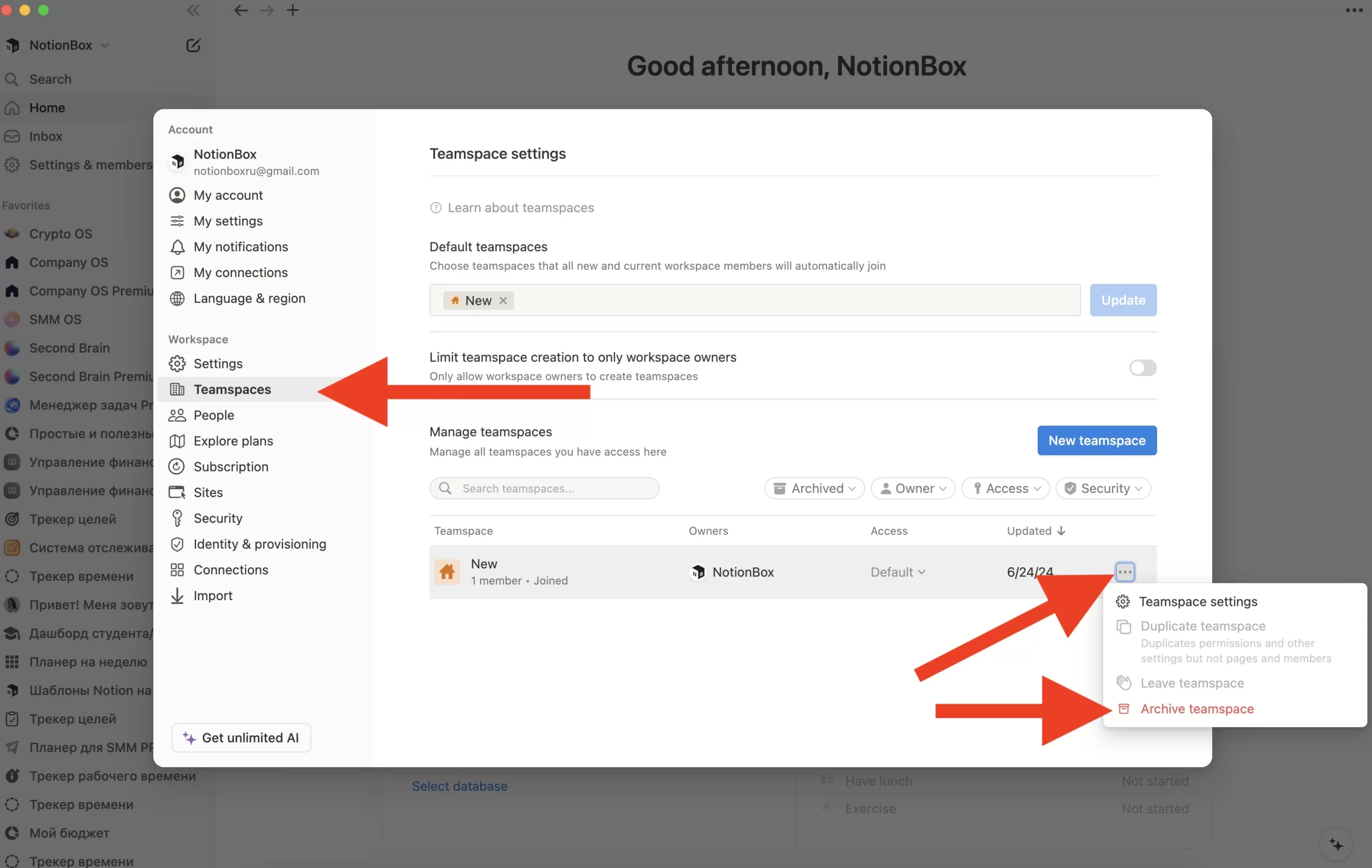The height and width of the screenshot is (868, 1372).
Task: Click the New teamspace button
Action: [1097, 440]
